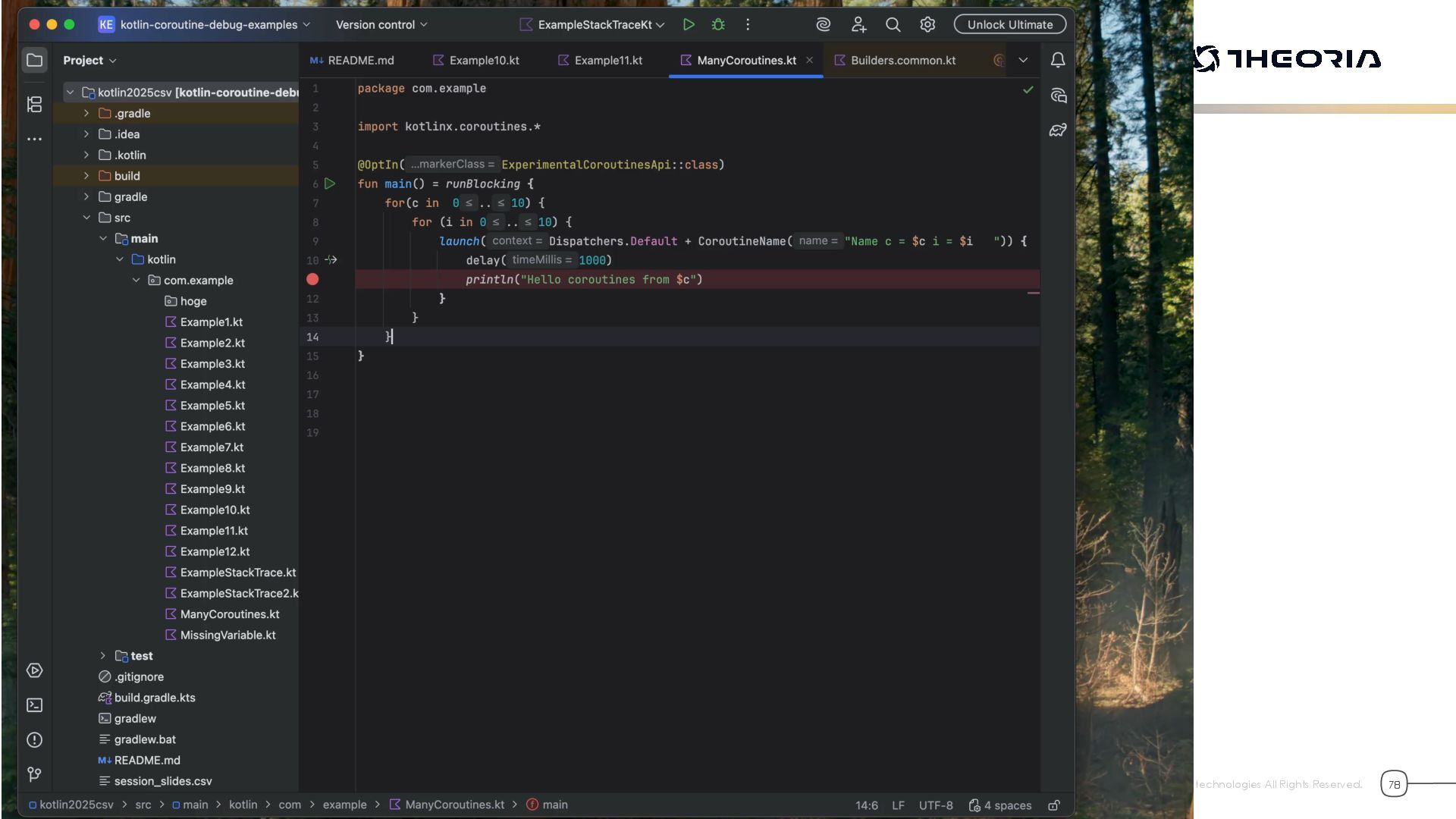Click the Unlock Ultimate button
The image size is (1456, 819).
1009,24
